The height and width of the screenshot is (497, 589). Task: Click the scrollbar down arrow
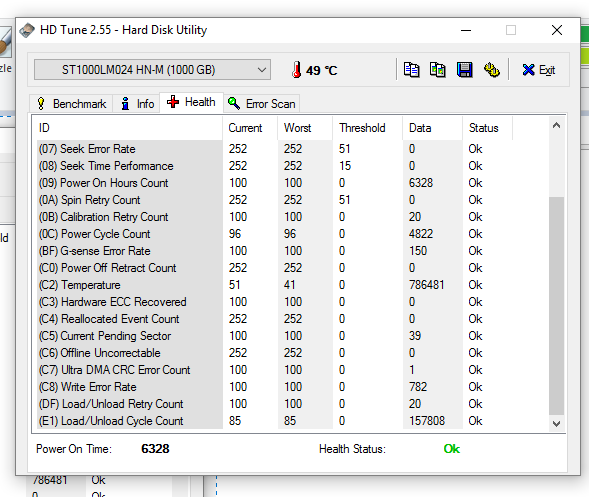pos(557,424)
